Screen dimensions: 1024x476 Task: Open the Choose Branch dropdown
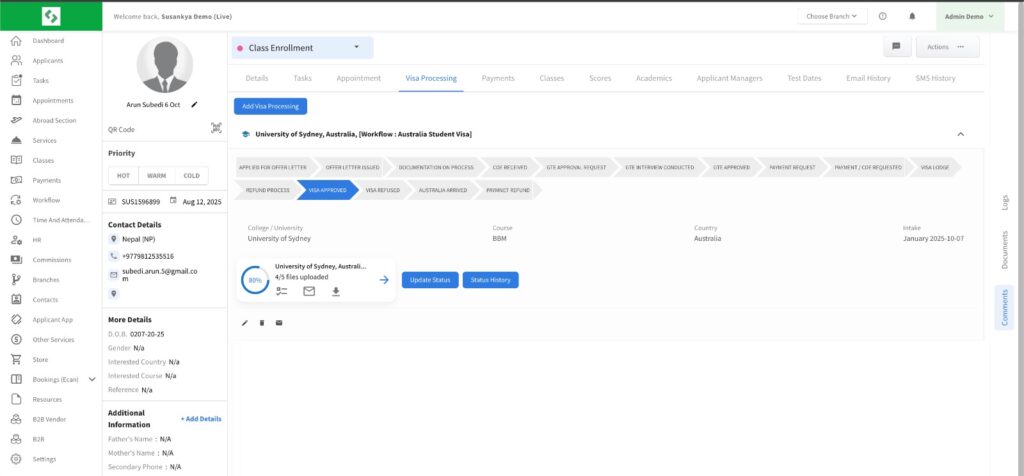coord(832,16)
